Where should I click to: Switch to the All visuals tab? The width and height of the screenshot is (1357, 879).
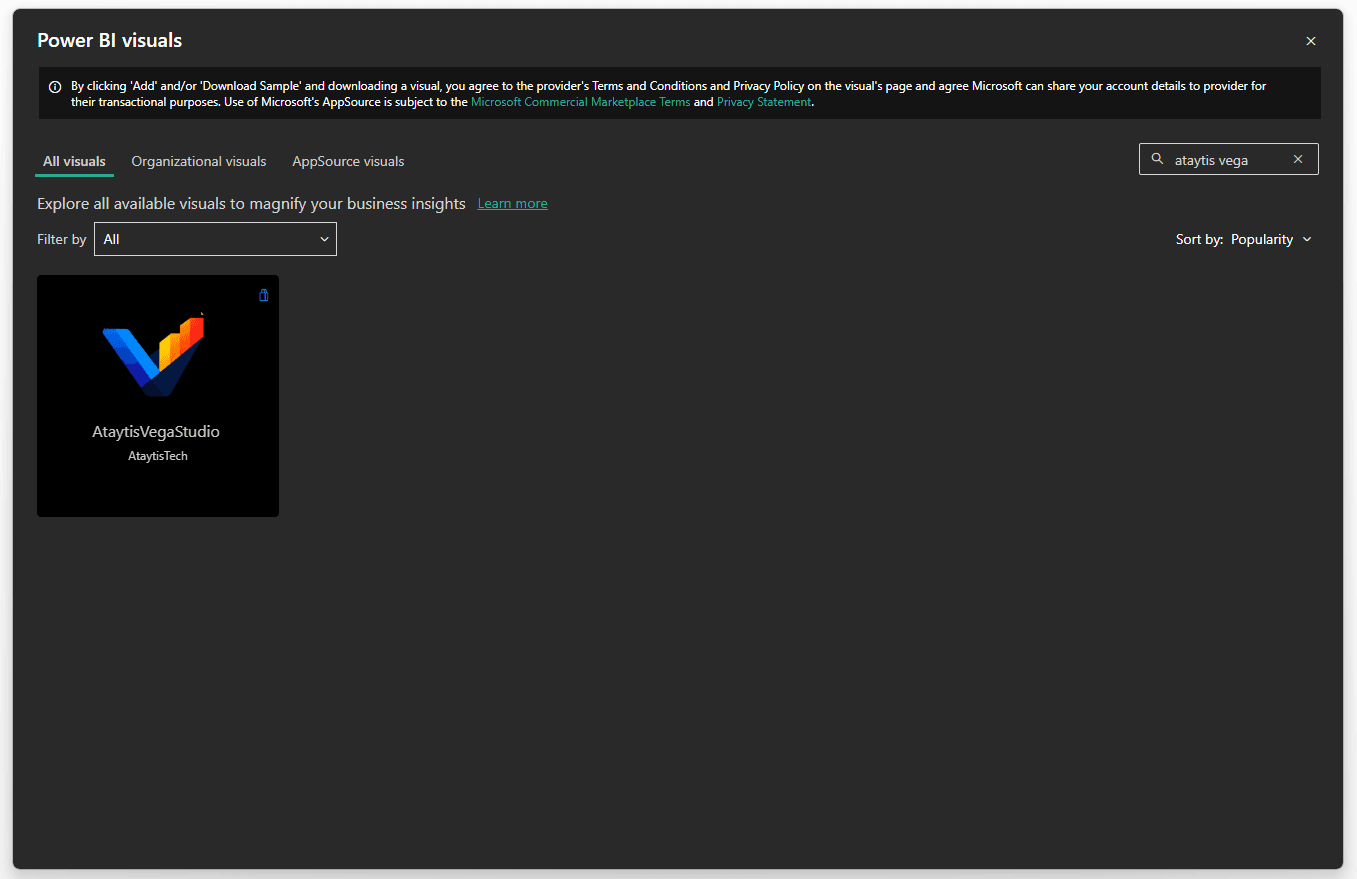[74, 161]
